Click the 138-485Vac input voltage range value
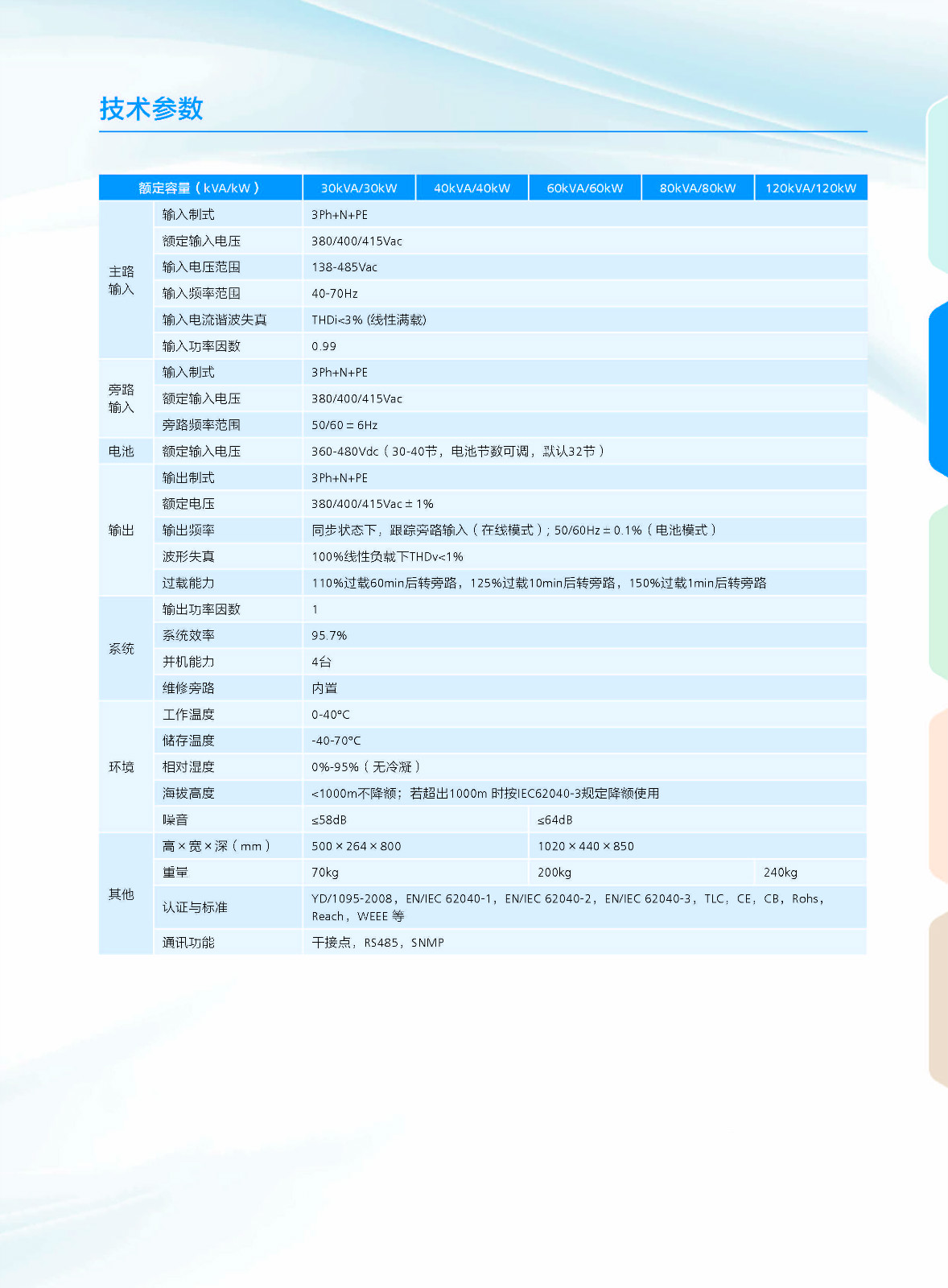This screenshot has height=1288, width=948. click(344, 267)
